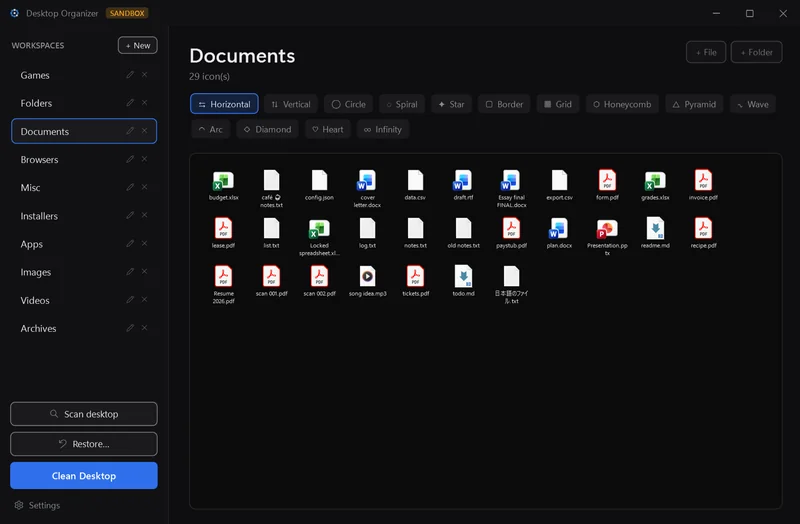Open the budget.xlsx file icon
The image size is (800, 524).
point(223,181)
